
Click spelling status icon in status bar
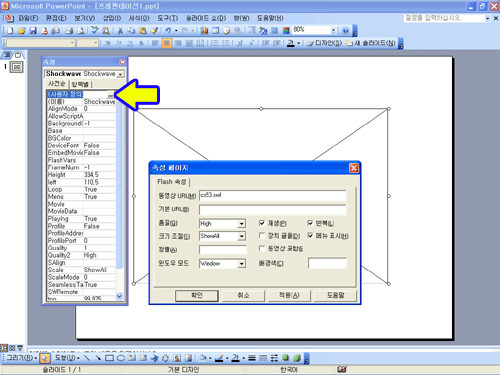[x=342, y=369]
